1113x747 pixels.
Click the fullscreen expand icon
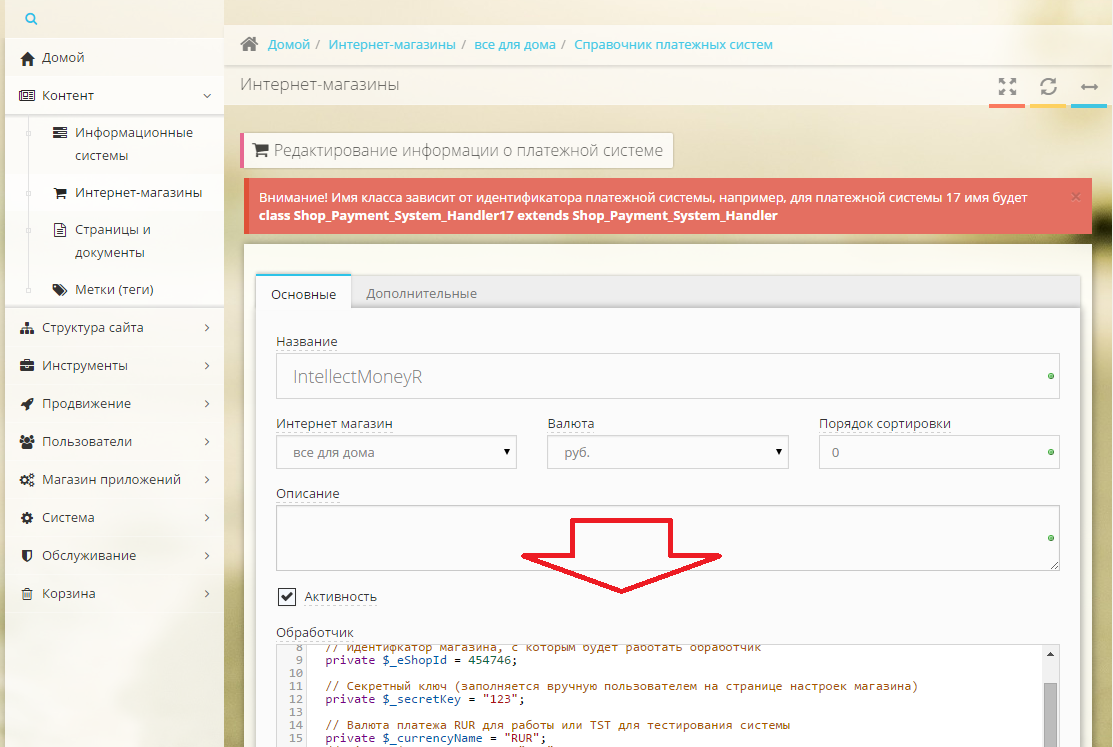coord(1007,86)
